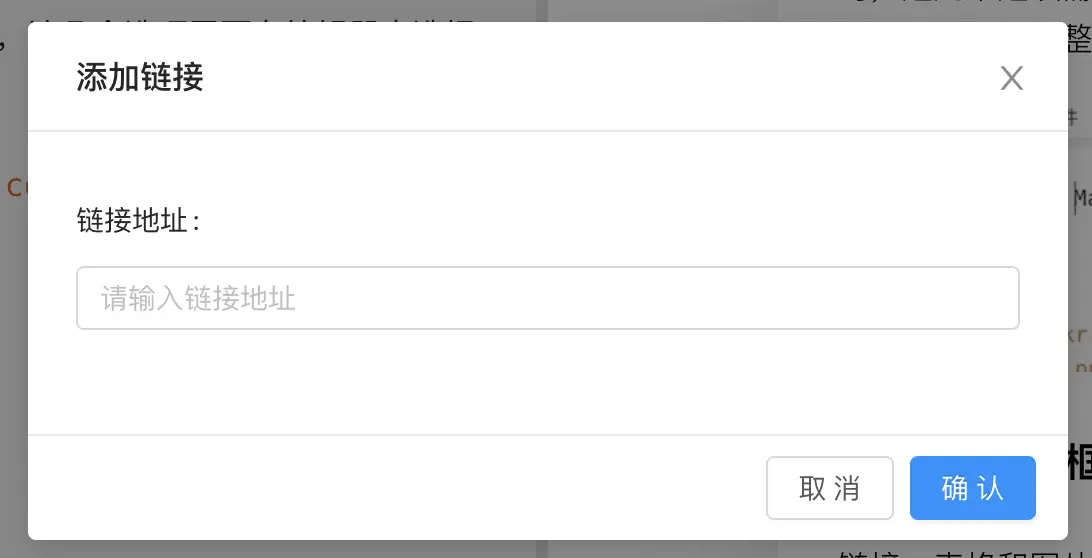1092x558 pixels.
Task: Submit the dialog with blue 确认 button
Action: click(x=972, y=488)
